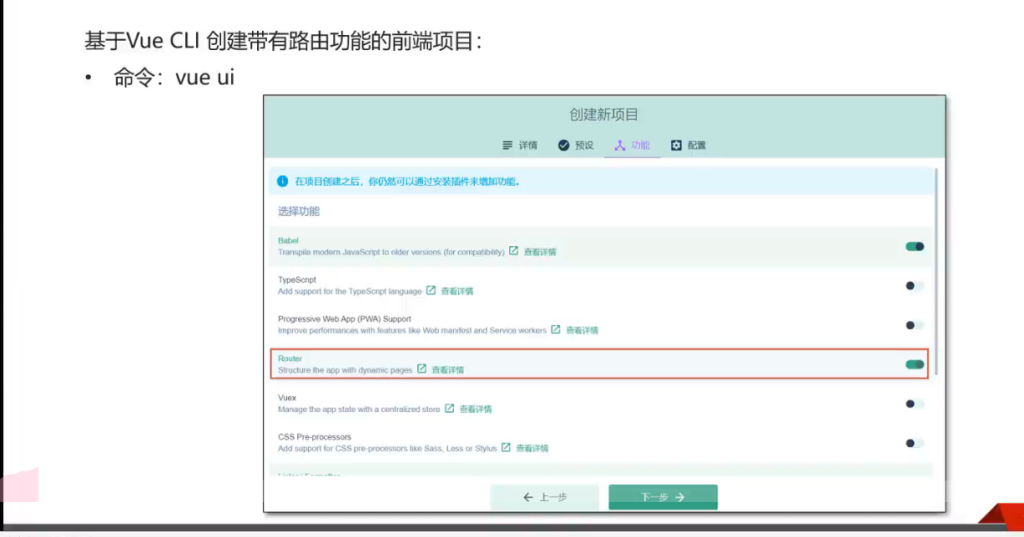Enable the Vuex toggle switch
1024x537 pixels.
[x=914, y=404]
